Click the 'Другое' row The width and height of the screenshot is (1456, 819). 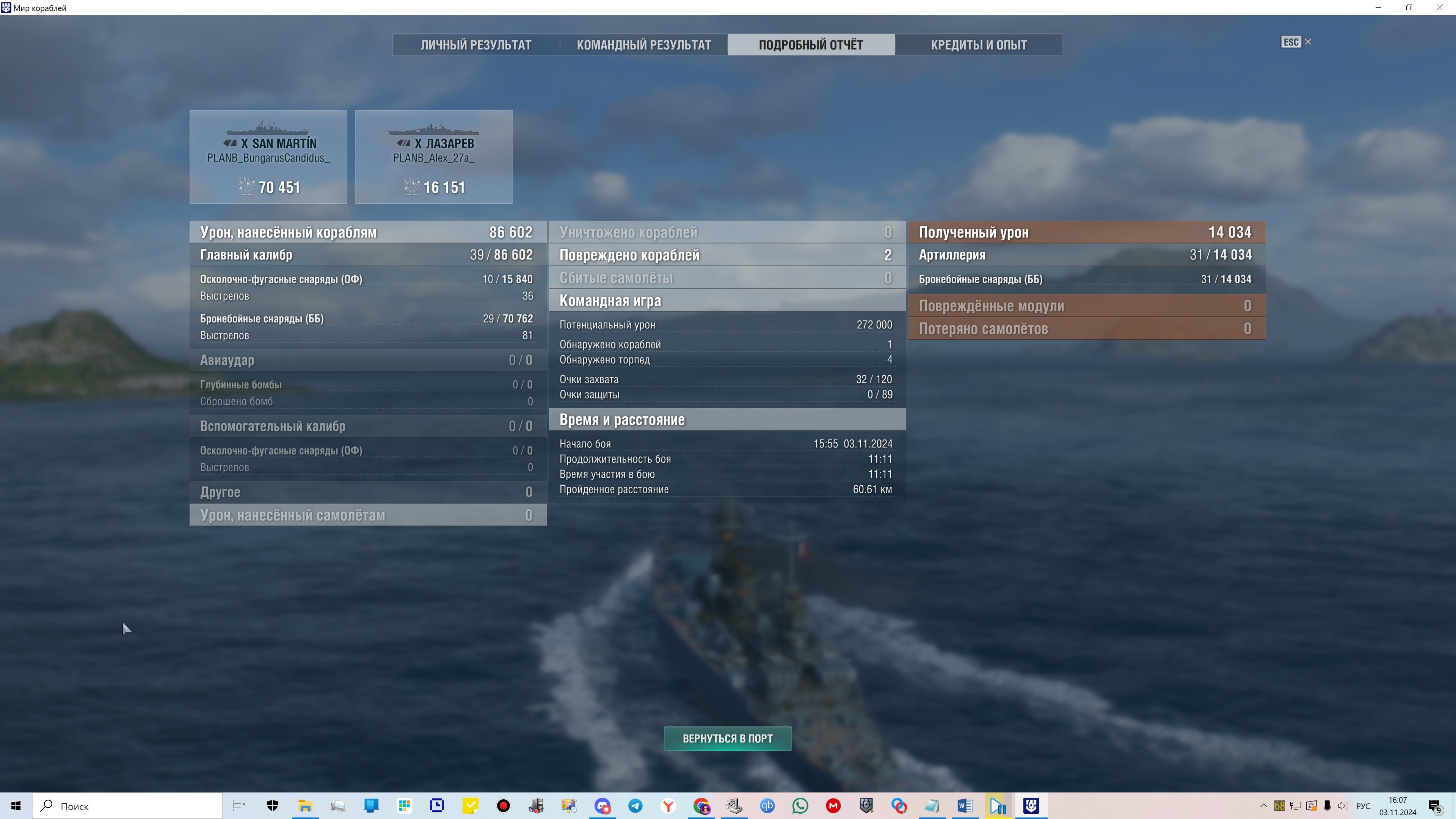tap(368, 492)
